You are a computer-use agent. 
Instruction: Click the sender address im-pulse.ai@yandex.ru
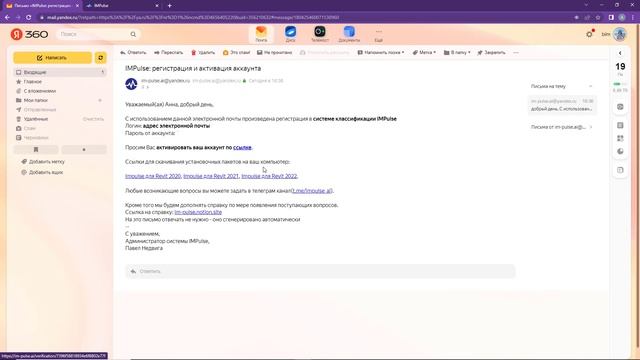click(166, 81)
